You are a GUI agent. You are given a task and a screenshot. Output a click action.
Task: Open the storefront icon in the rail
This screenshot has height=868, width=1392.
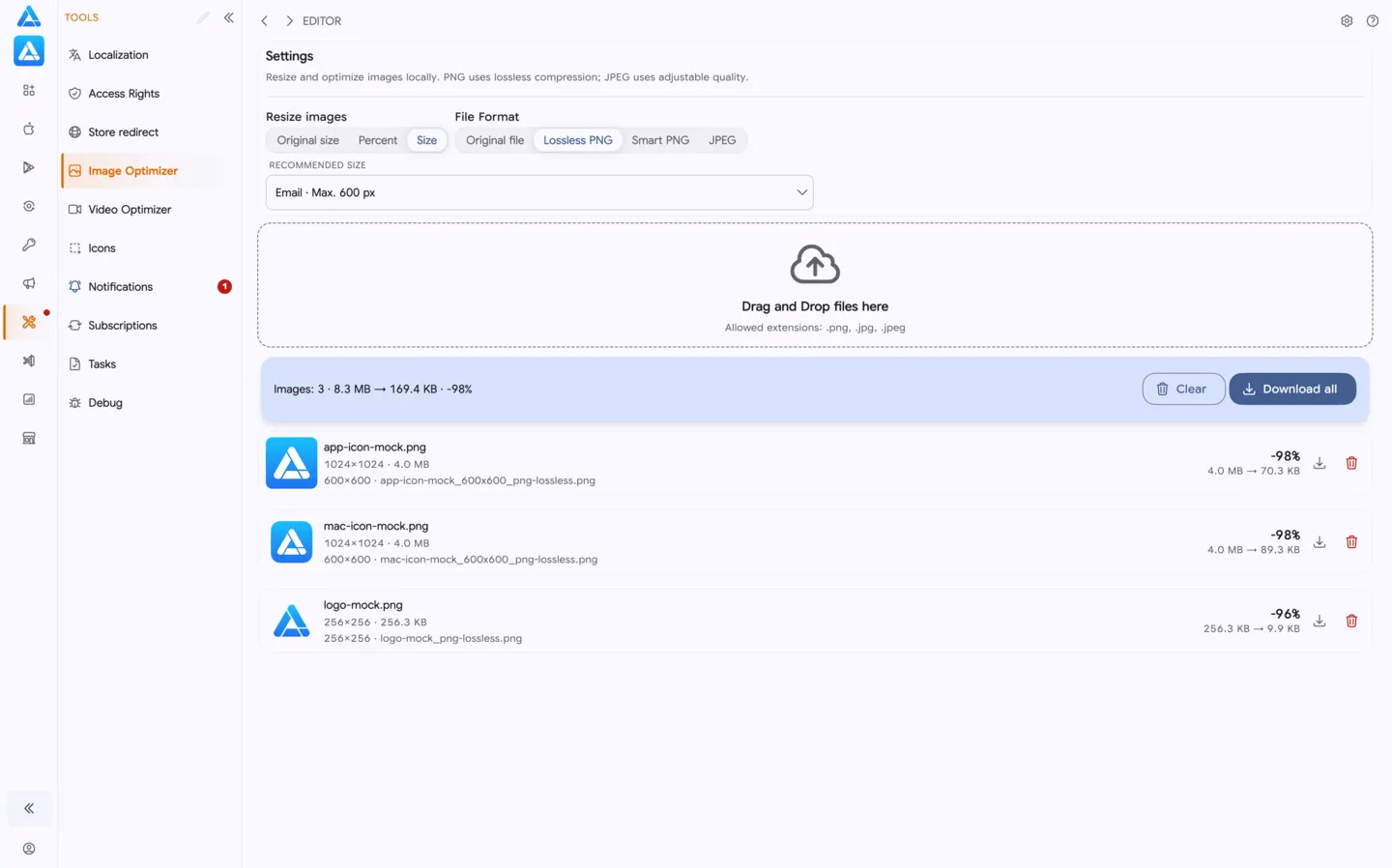29,438
